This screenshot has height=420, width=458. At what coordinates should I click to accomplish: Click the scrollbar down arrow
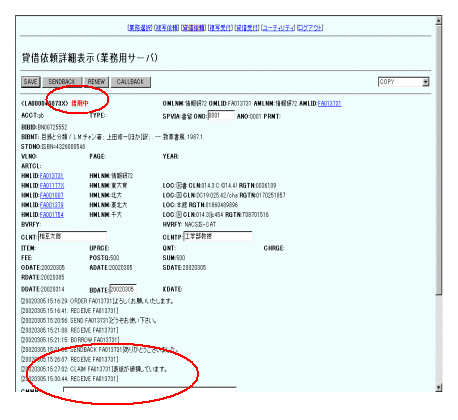[439, 387]
